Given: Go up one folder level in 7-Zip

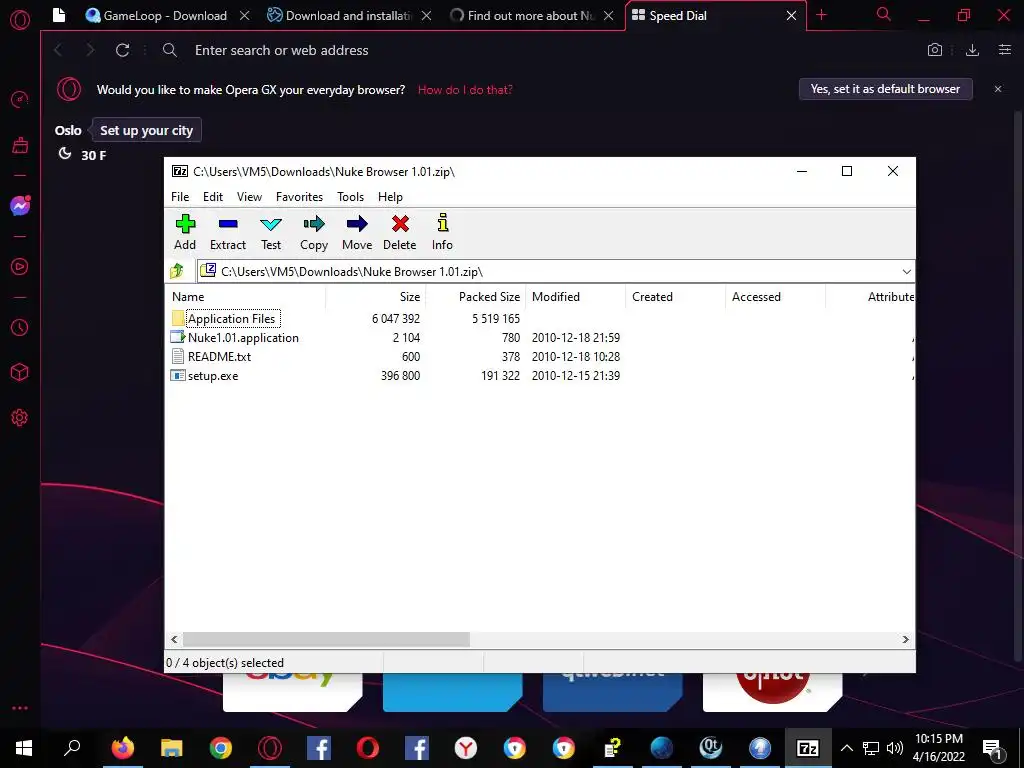Looking at the screenshot, I should pyautogui.click(x=177, y=271).
